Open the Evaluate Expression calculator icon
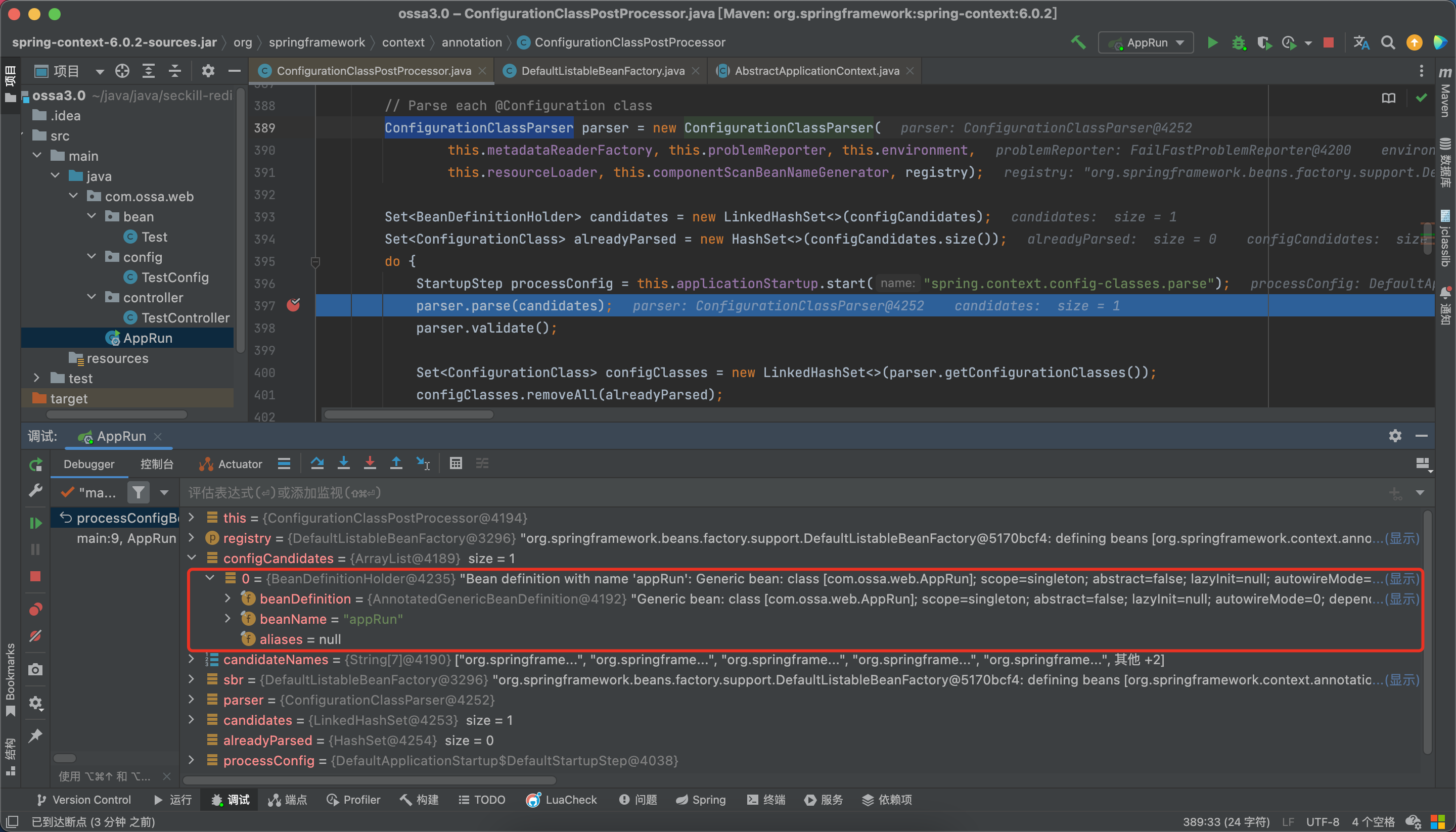Screen dimensions: 1456x832 tap(456, 464)
